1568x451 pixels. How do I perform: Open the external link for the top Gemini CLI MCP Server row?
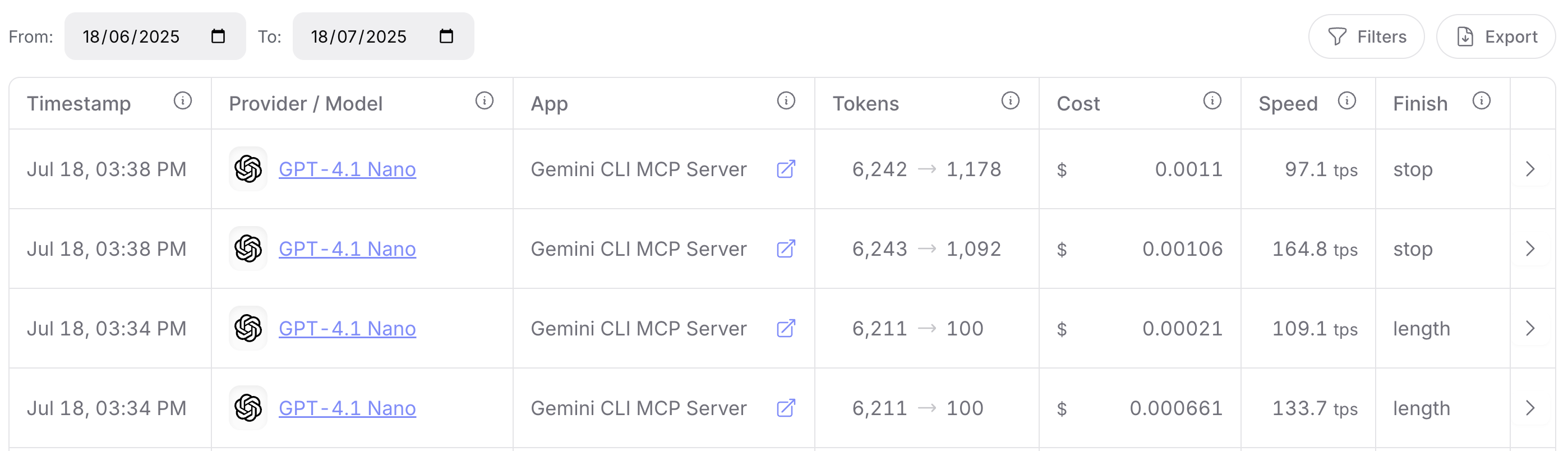point(787,169)
